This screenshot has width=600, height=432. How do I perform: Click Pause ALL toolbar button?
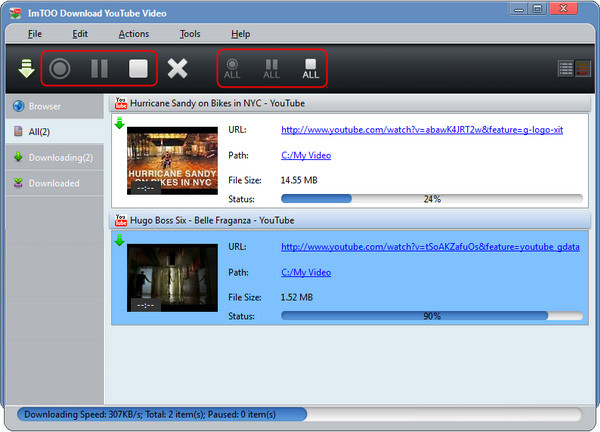(271, 69)
